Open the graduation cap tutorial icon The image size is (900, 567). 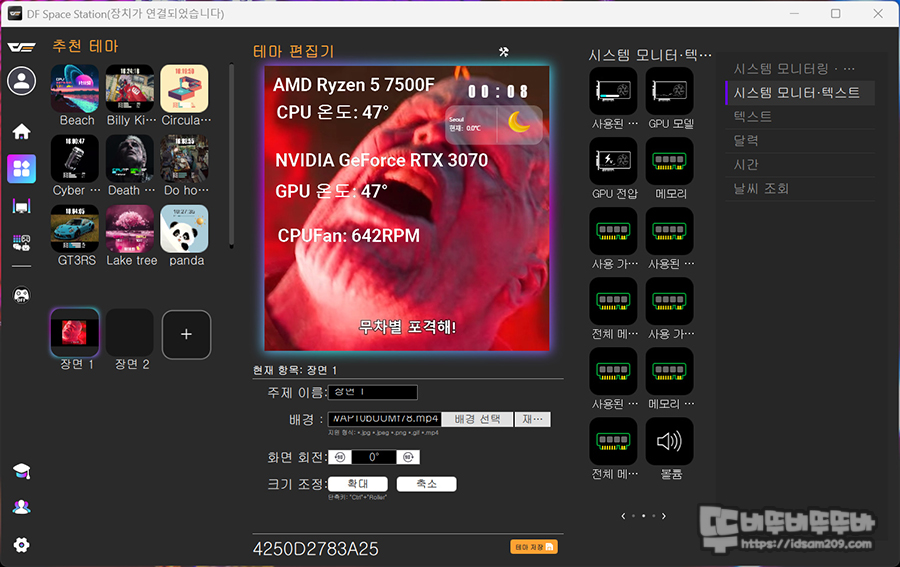point(21,471)
